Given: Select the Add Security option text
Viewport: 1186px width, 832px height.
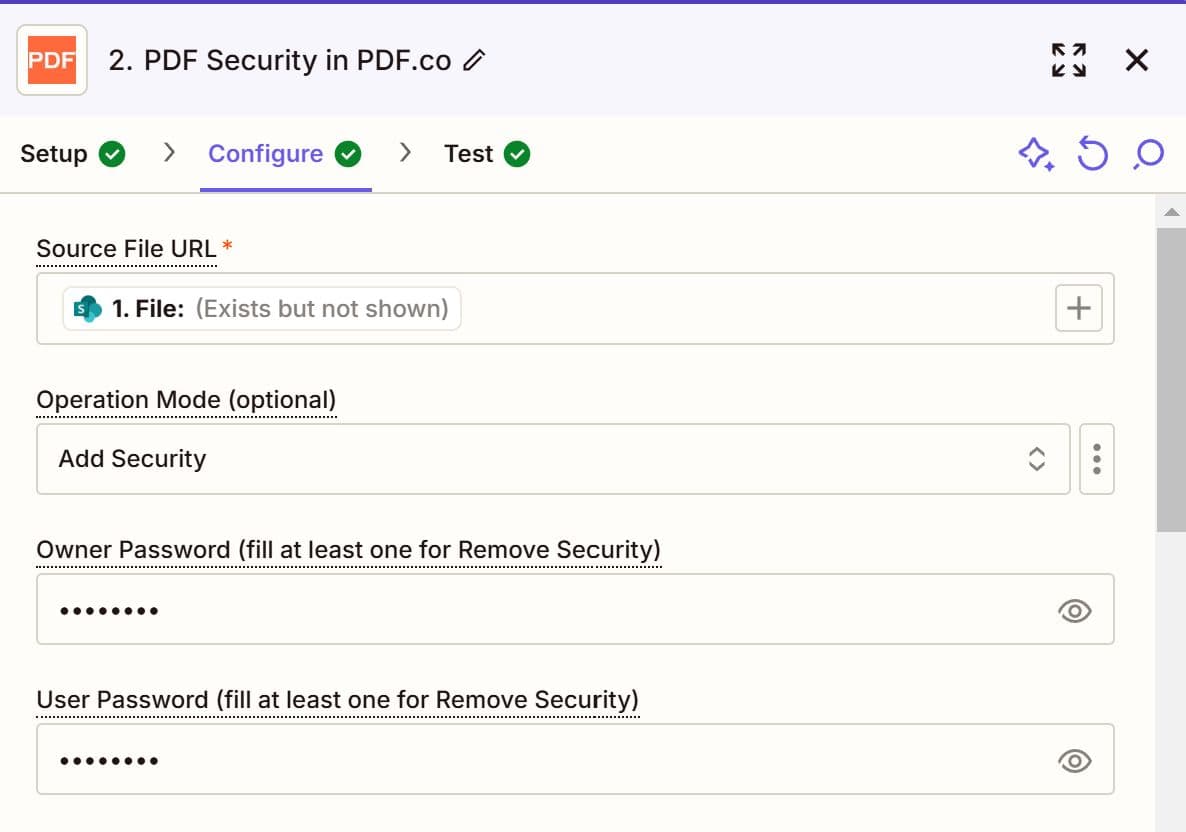Looking at the screenshot, I should 130,458.
